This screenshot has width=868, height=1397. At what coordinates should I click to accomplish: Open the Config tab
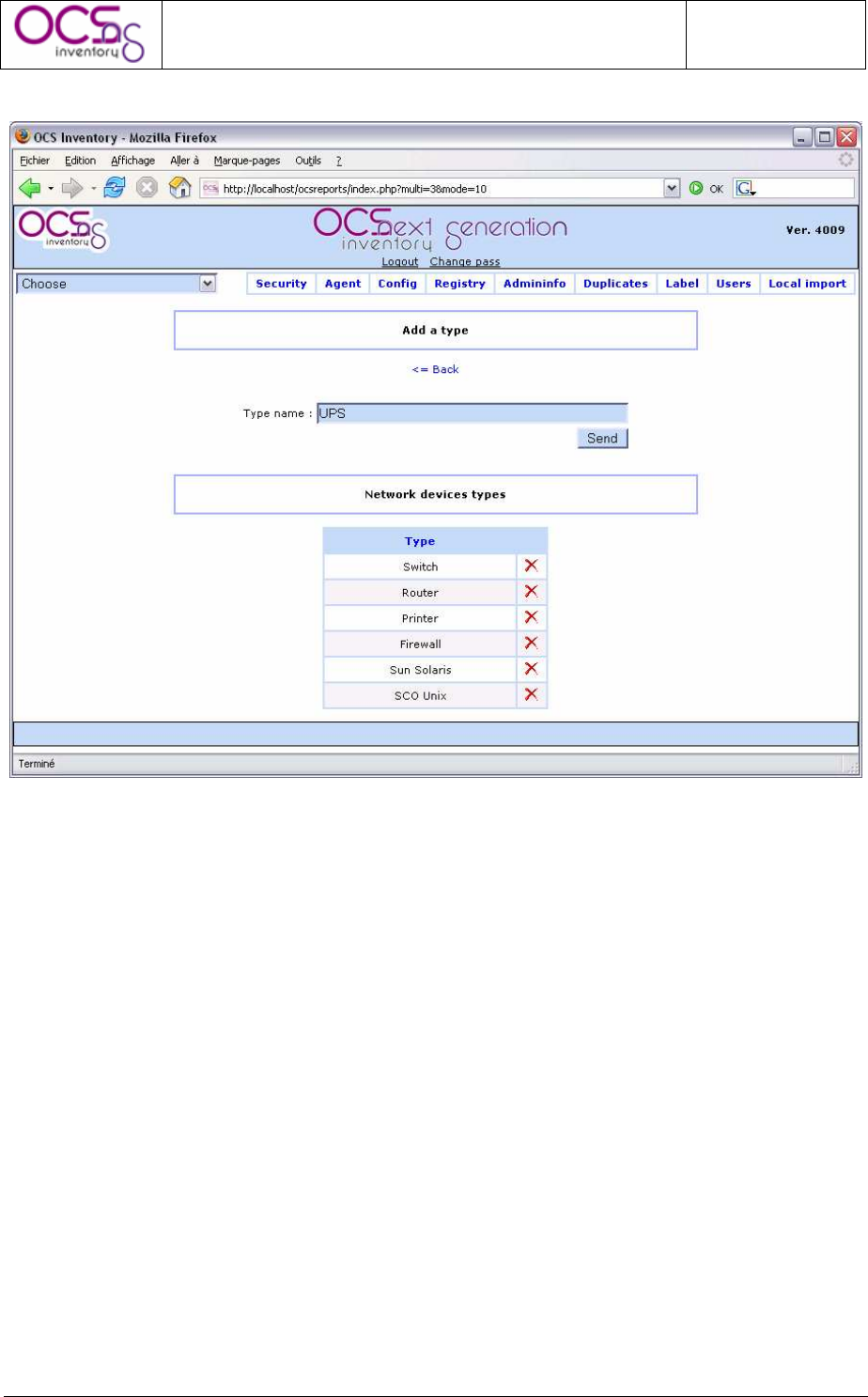click(x=397, y=284)
